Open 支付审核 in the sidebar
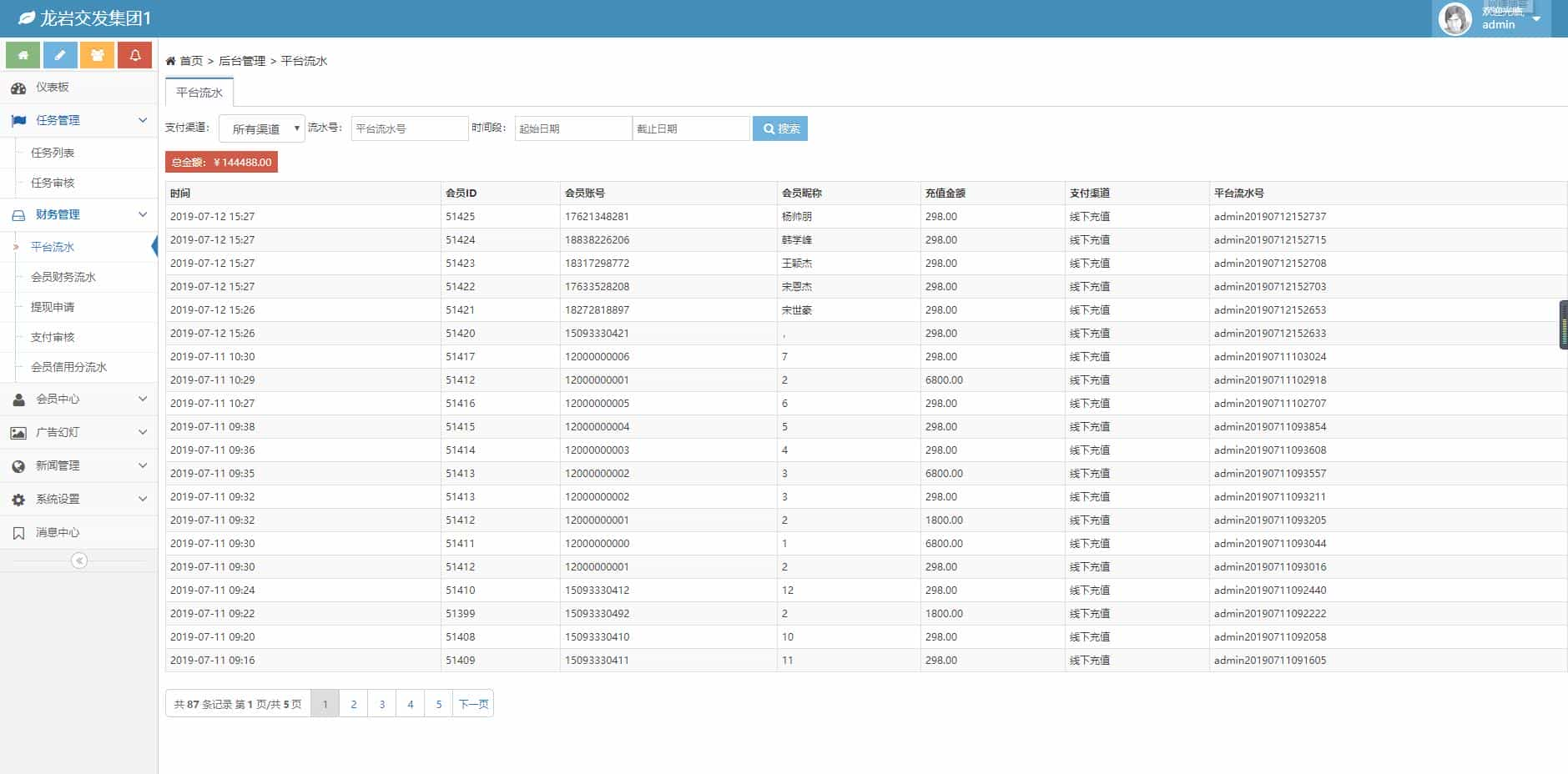This screenshot has height=774, width=1568. (53, 337)
